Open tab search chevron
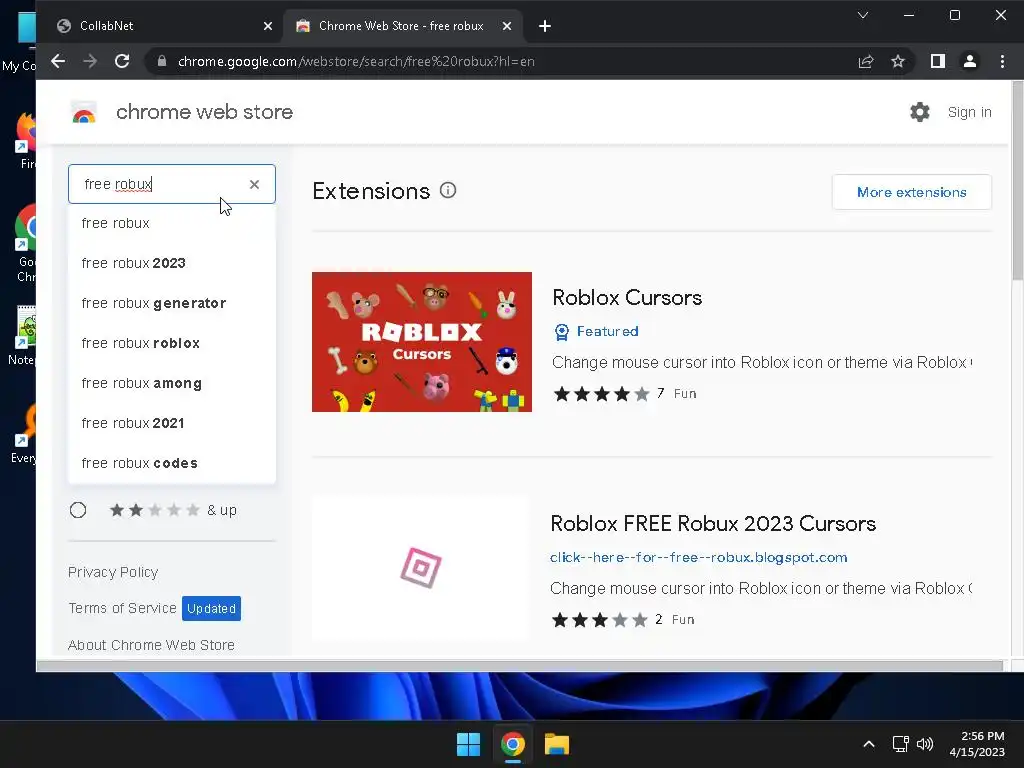This screenshot has height=768, width=1024. pos(863,15)
